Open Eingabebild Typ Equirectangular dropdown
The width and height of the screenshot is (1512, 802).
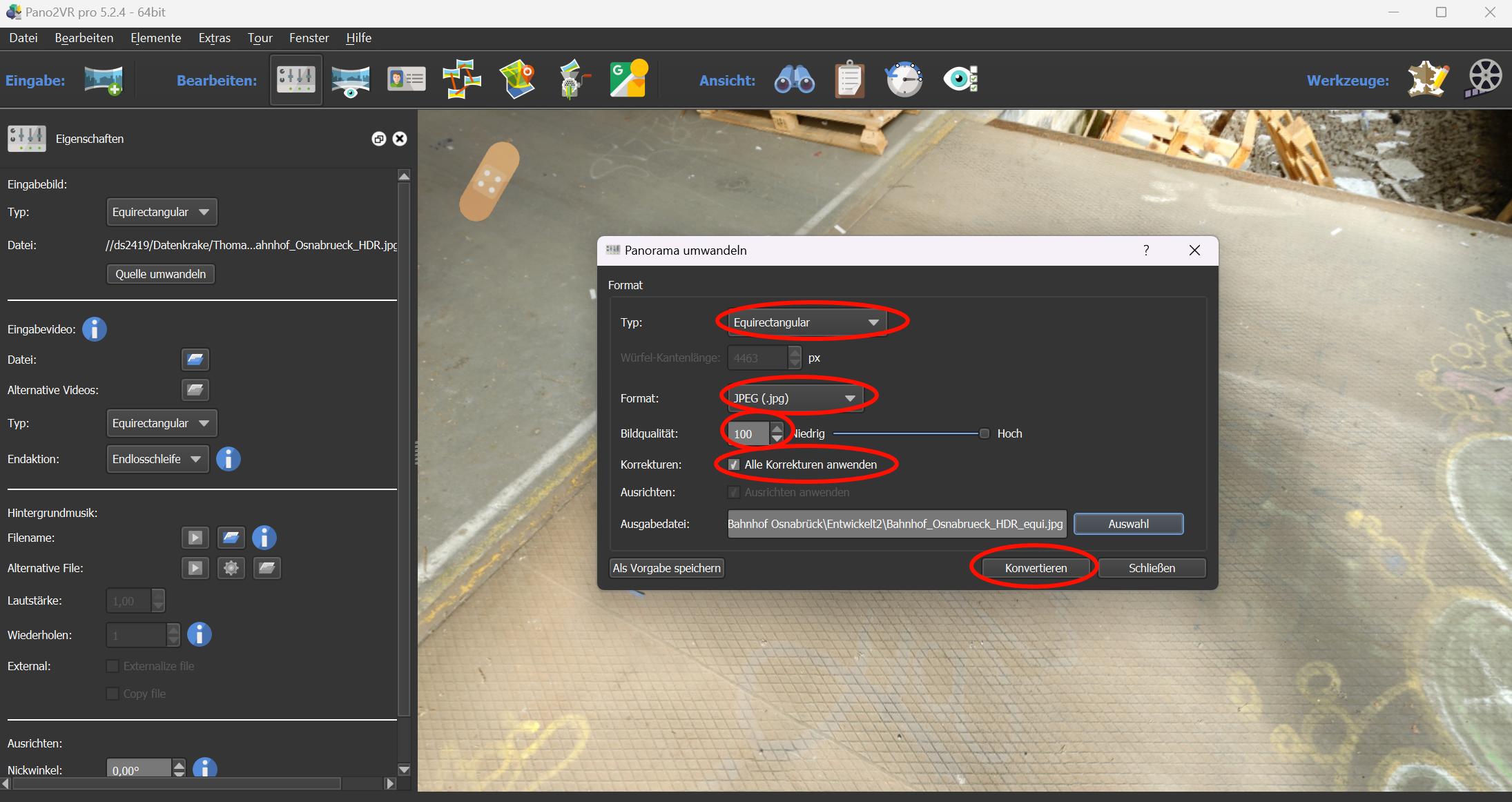point(162,212)
